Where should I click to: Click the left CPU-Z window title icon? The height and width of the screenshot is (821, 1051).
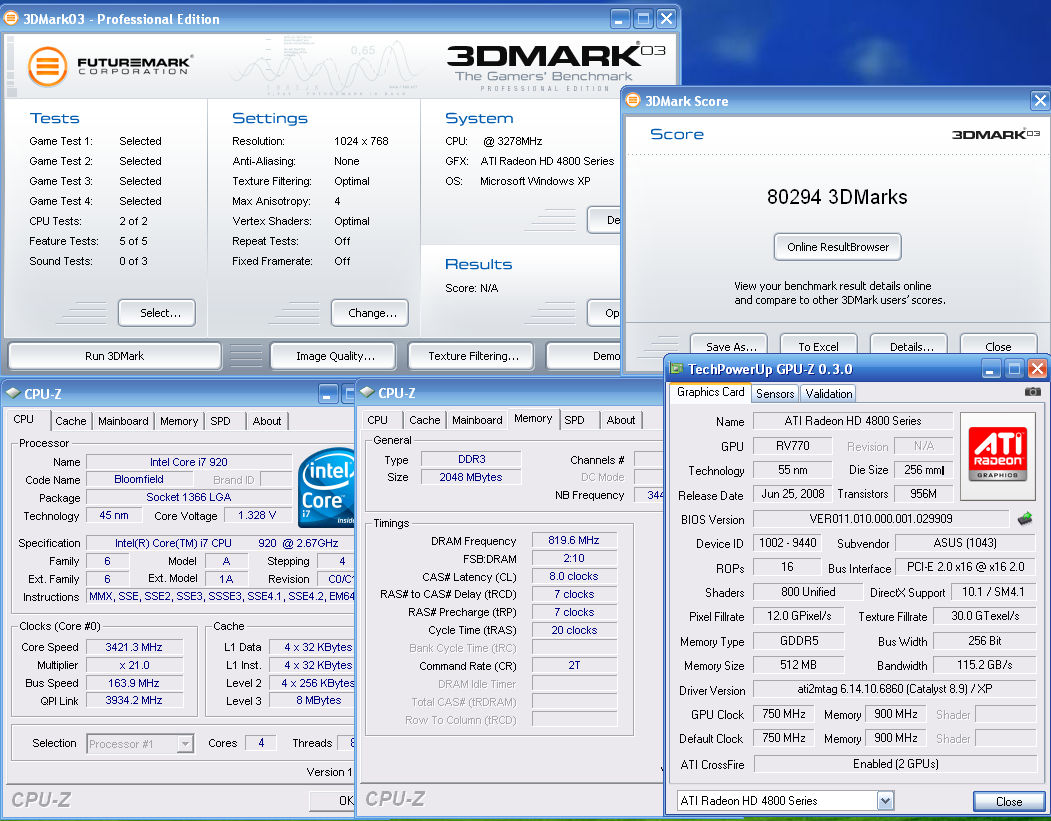click(13, 393)
